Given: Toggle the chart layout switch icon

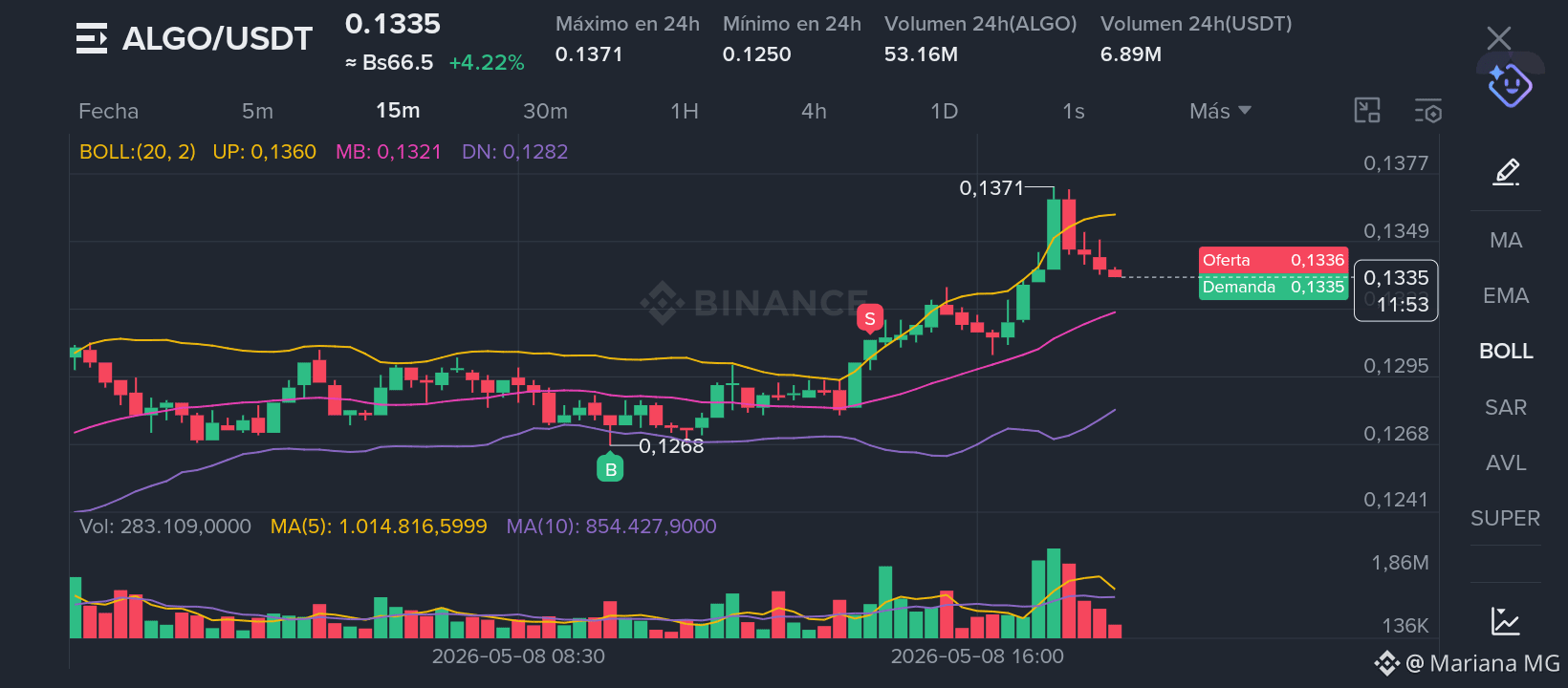Looking at the screenshot, I should [1367, 111].
